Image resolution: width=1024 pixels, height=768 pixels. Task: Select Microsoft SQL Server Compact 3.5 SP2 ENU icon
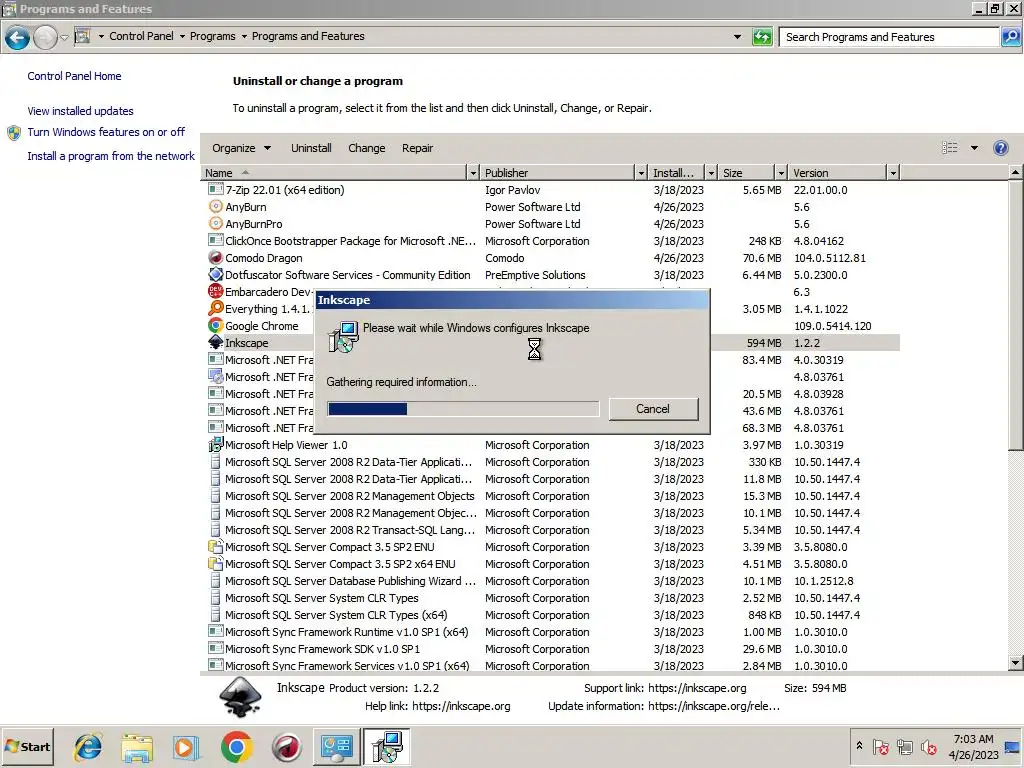[216, 547]
